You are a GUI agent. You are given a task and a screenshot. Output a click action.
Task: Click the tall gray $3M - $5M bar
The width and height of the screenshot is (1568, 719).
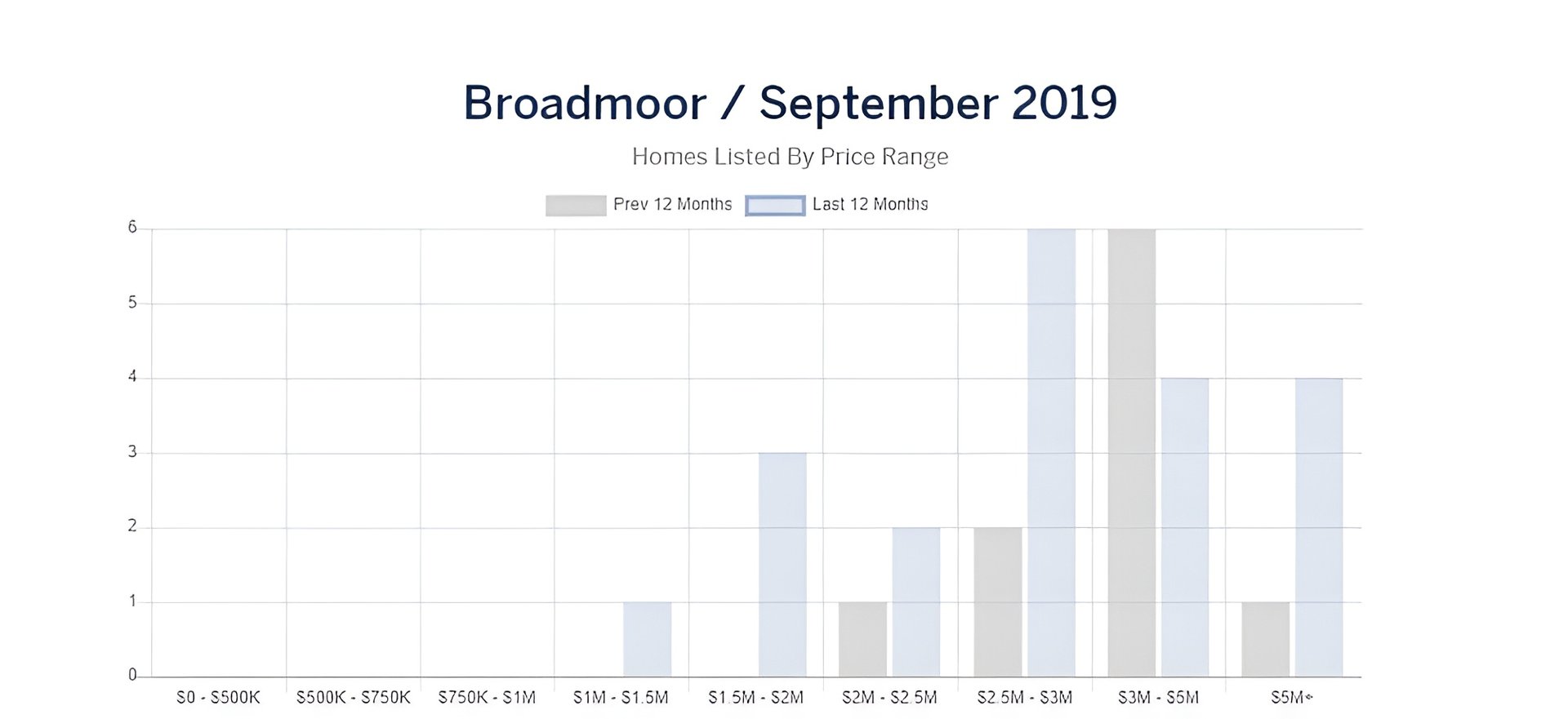1131,453
